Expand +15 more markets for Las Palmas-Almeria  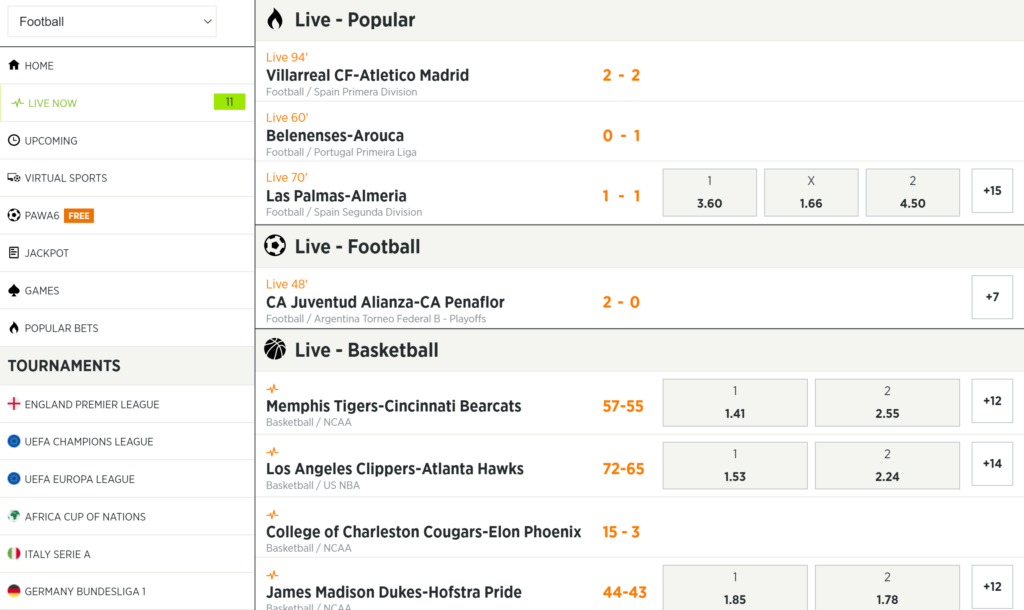click(992, 191)
